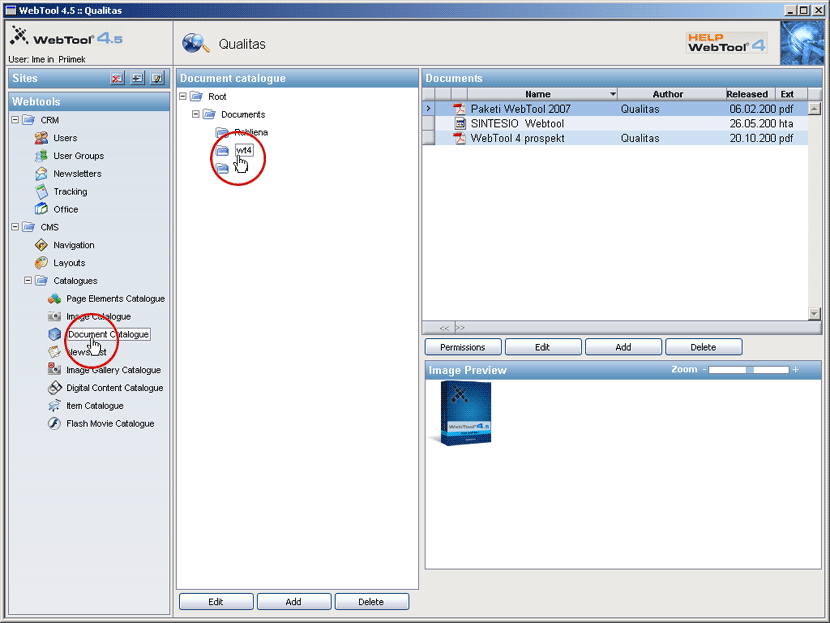Click the red delete icon in Sites header
The image size is (830, 623).
point(117,78)
